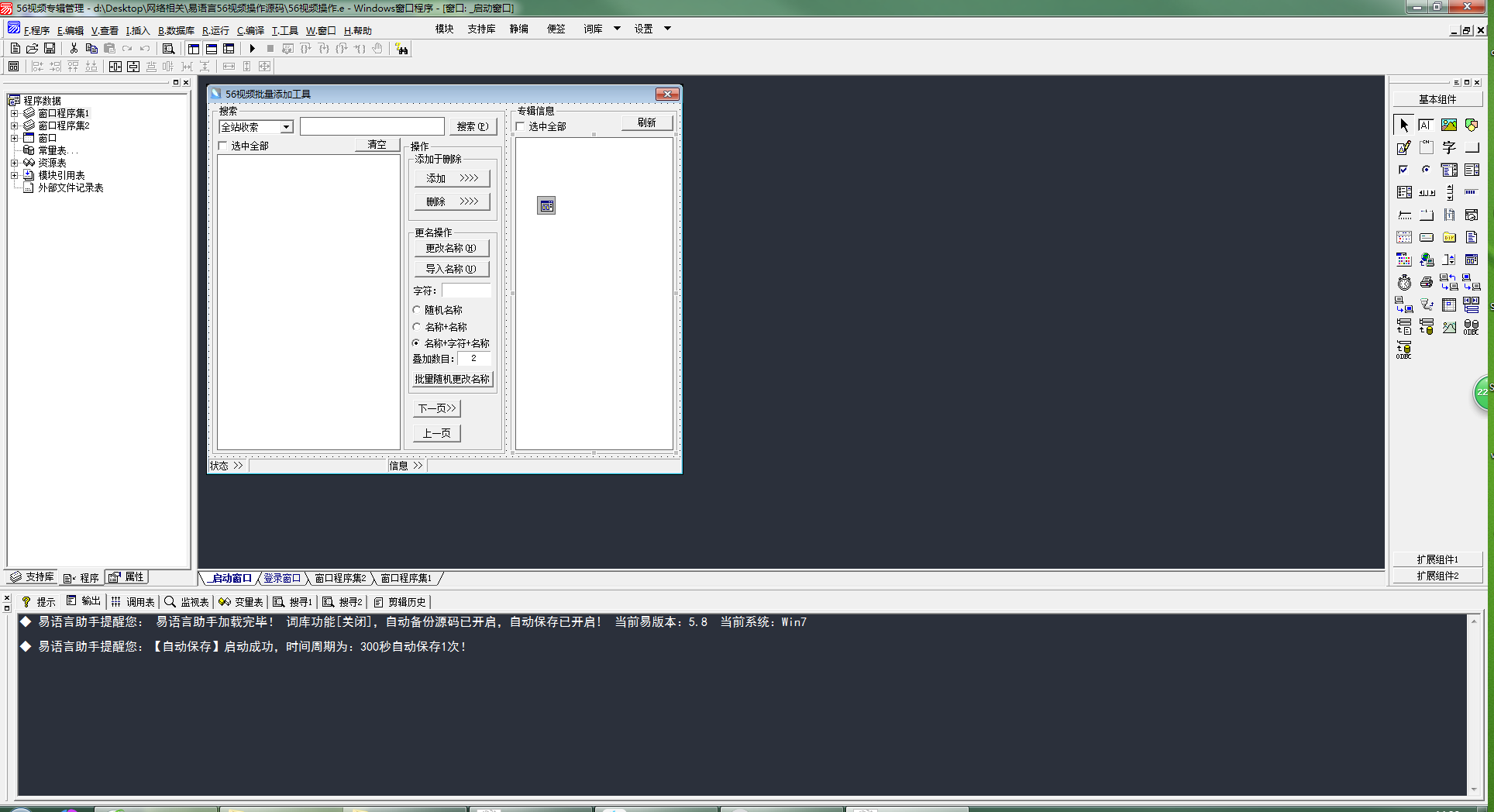This screenshot has height=812, width=1494.
Task: Select the shape box component icon
Action: point(1472,125)
